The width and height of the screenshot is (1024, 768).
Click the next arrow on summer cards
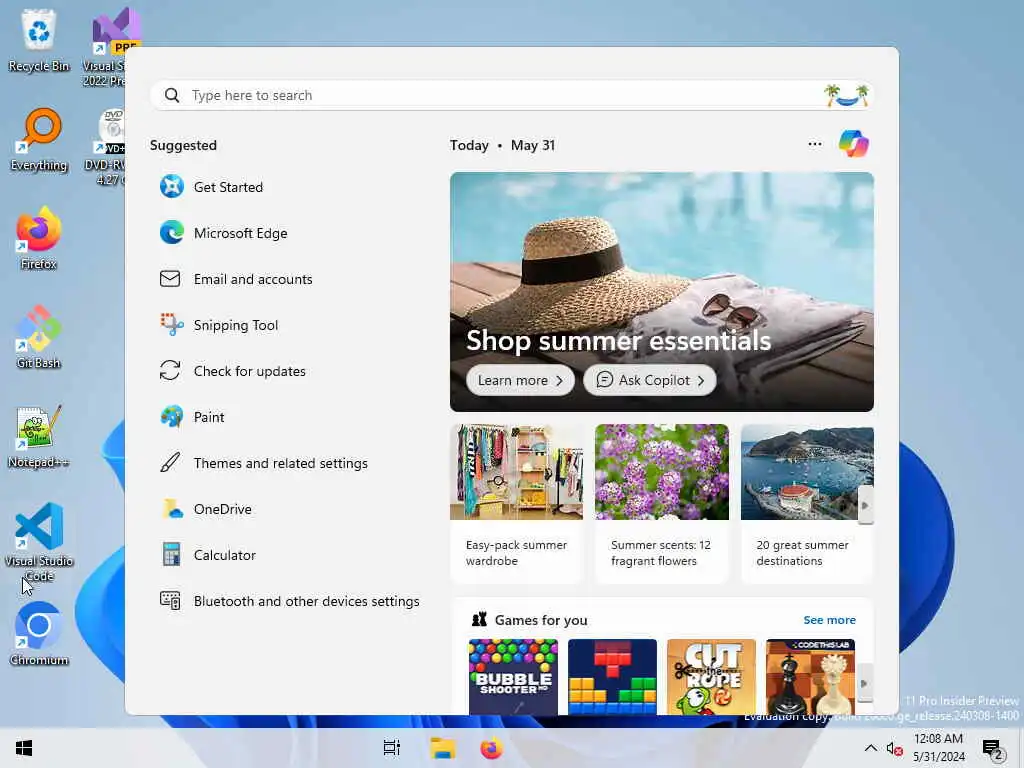click(865, 505)
